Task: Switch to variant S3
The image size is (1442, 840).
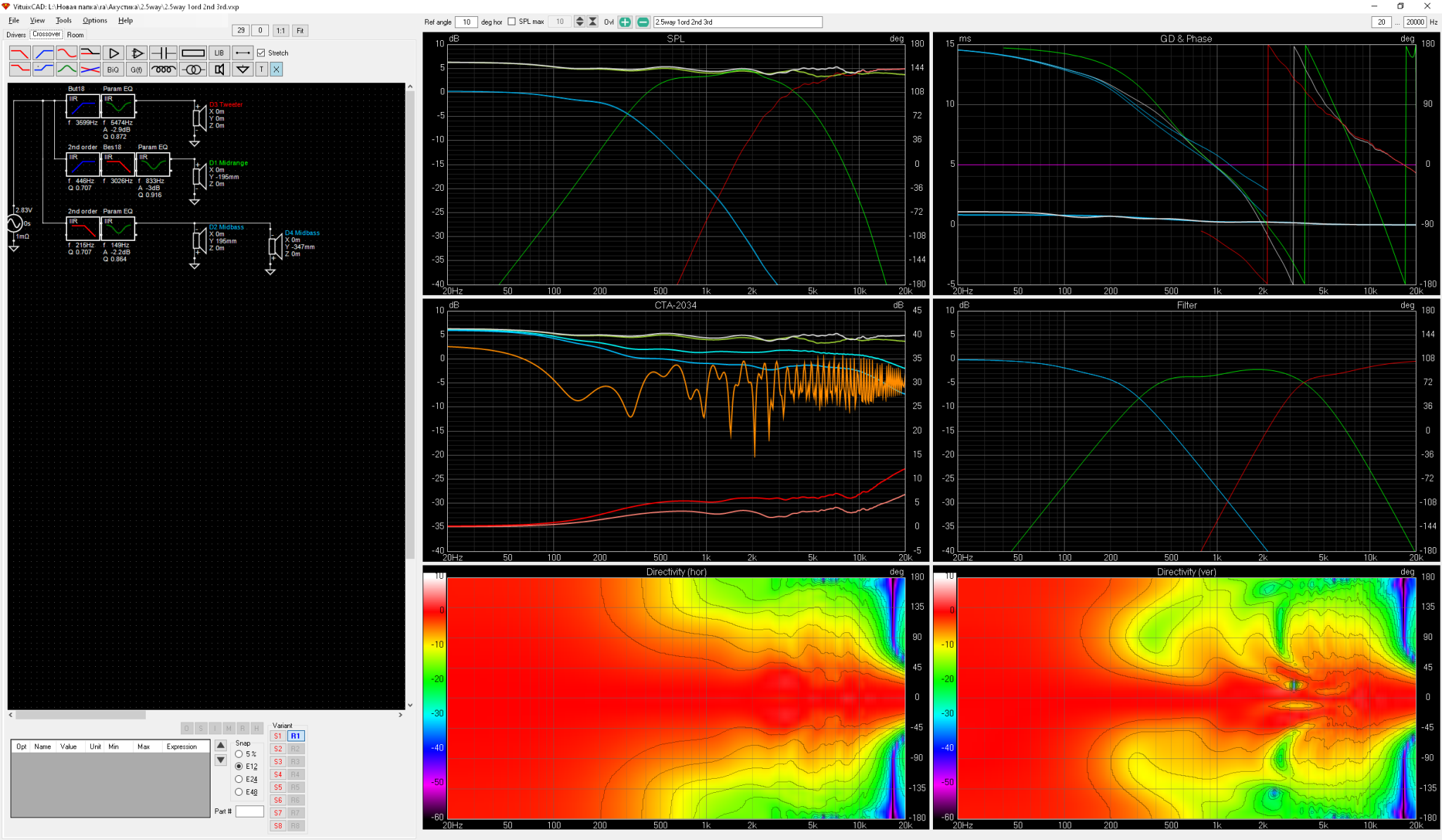Action: pyautogui.click(x=278, y=761)
